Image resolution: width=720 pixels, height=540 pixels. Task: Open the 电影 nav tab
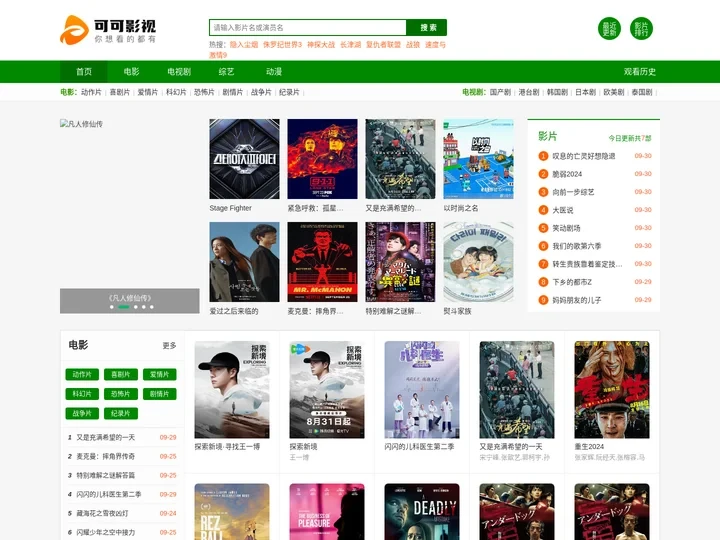coord(131,72)
